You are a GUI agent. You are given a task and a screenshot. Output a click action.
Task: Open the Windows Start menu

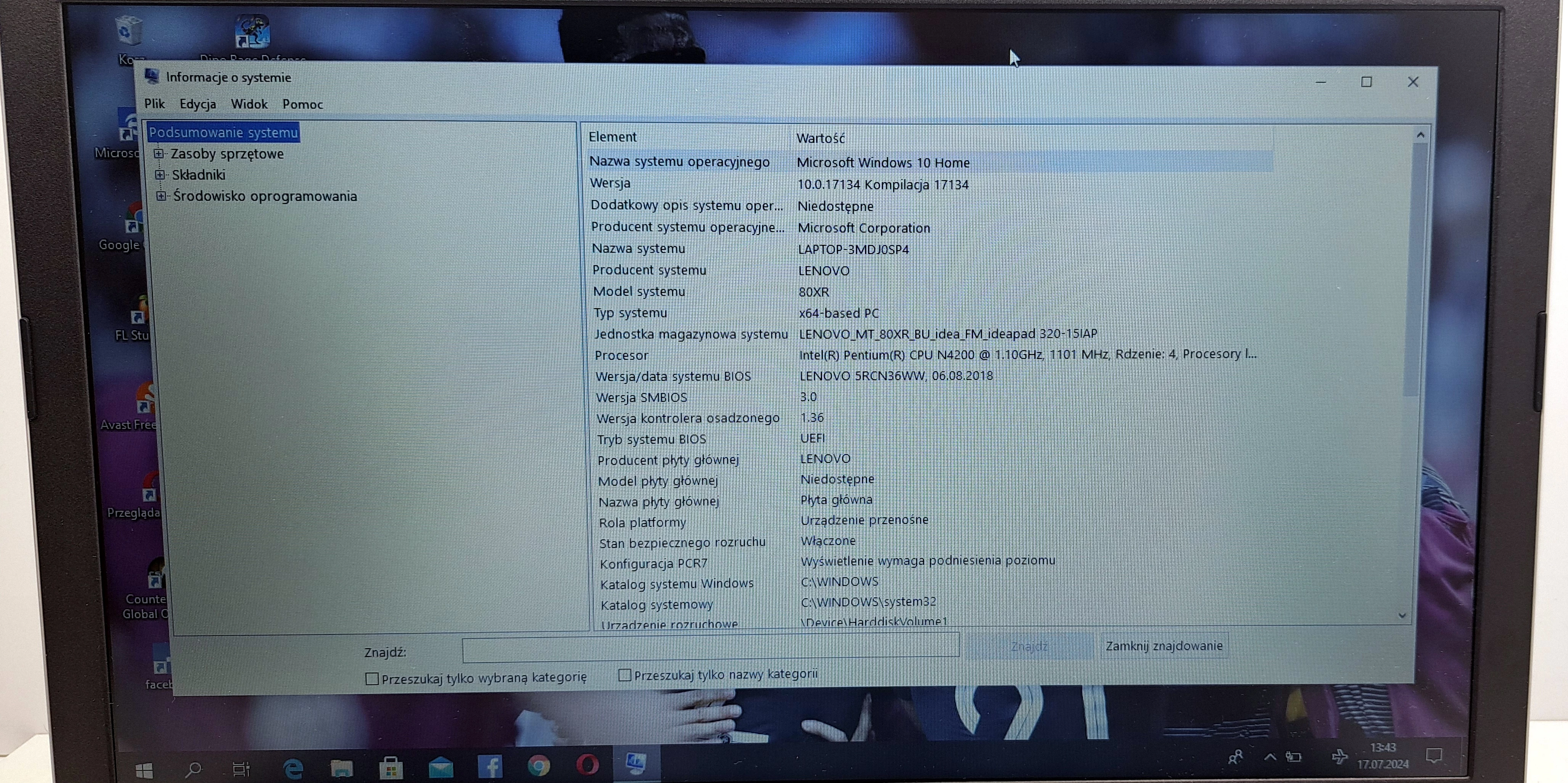(144, 771)
